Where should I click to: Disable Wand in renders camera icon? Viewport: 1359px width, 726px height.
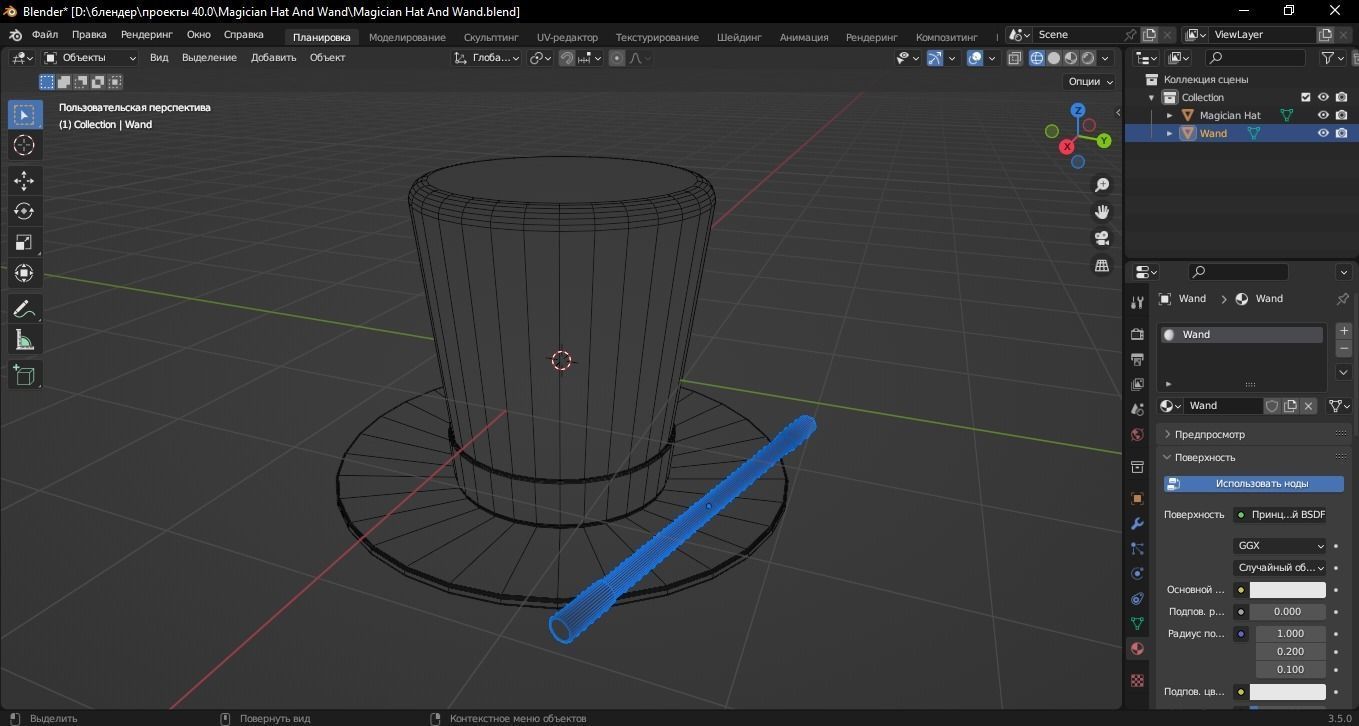(x=1341, y=133)
